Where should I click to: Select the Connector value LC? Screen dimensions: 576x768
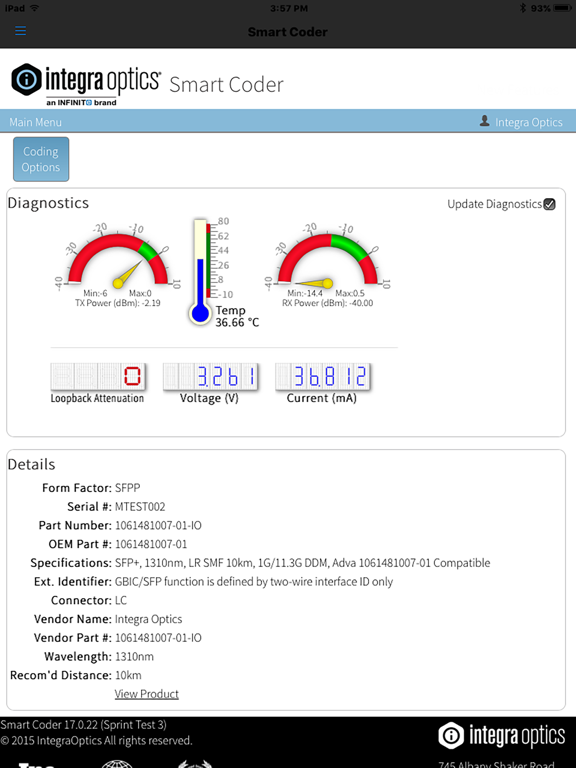(x=120, y=600)
